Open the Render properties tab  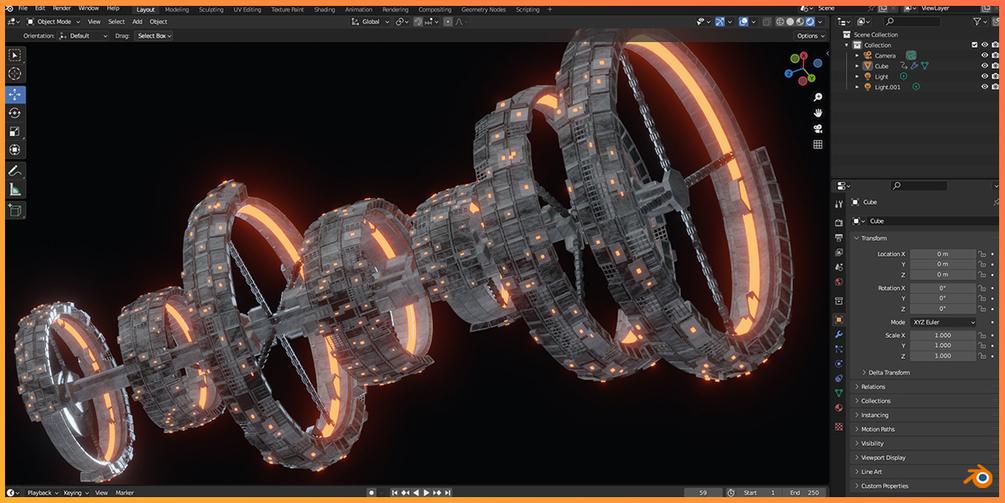pyautogui.click(x=839, y=222)
